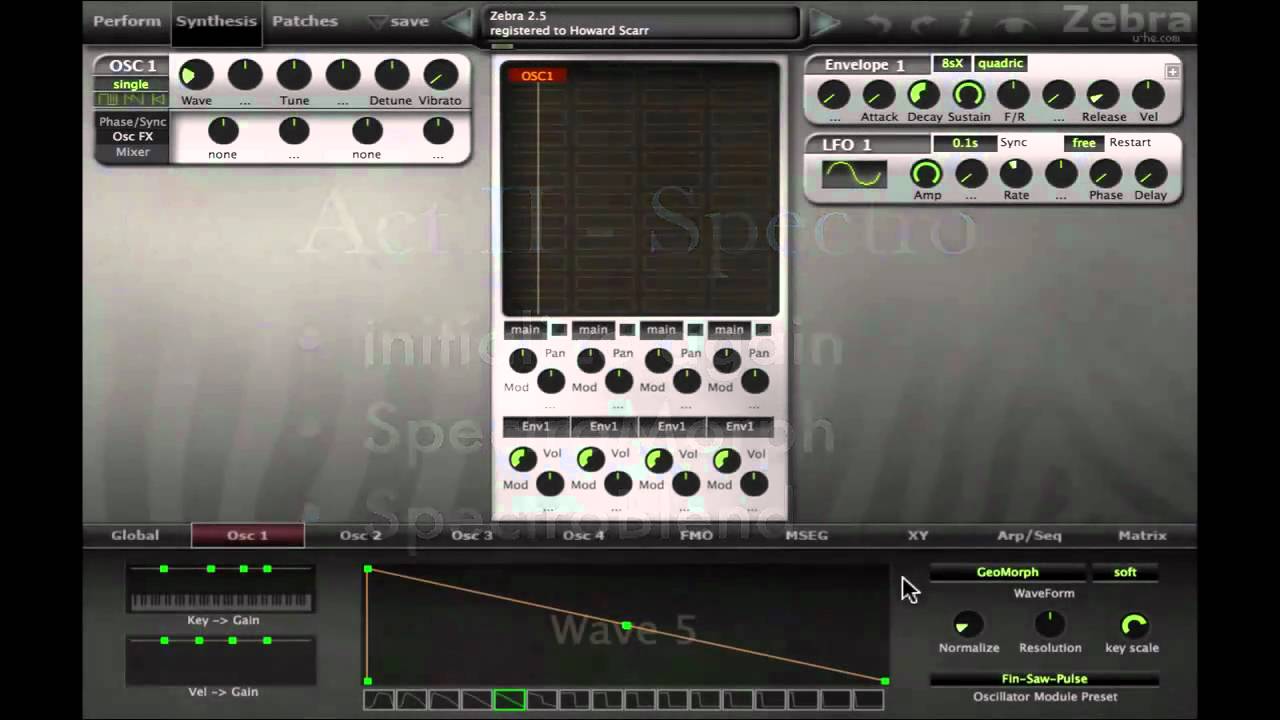Click the undo arrow icon

click(878, 22)
